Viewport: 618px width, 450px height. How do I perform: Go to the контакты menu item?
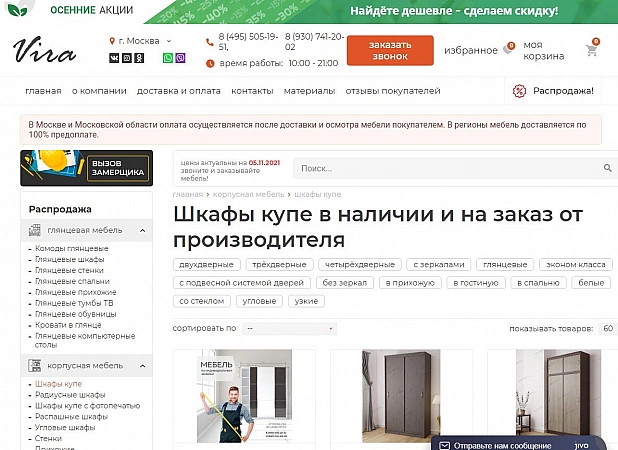[252, 91]
